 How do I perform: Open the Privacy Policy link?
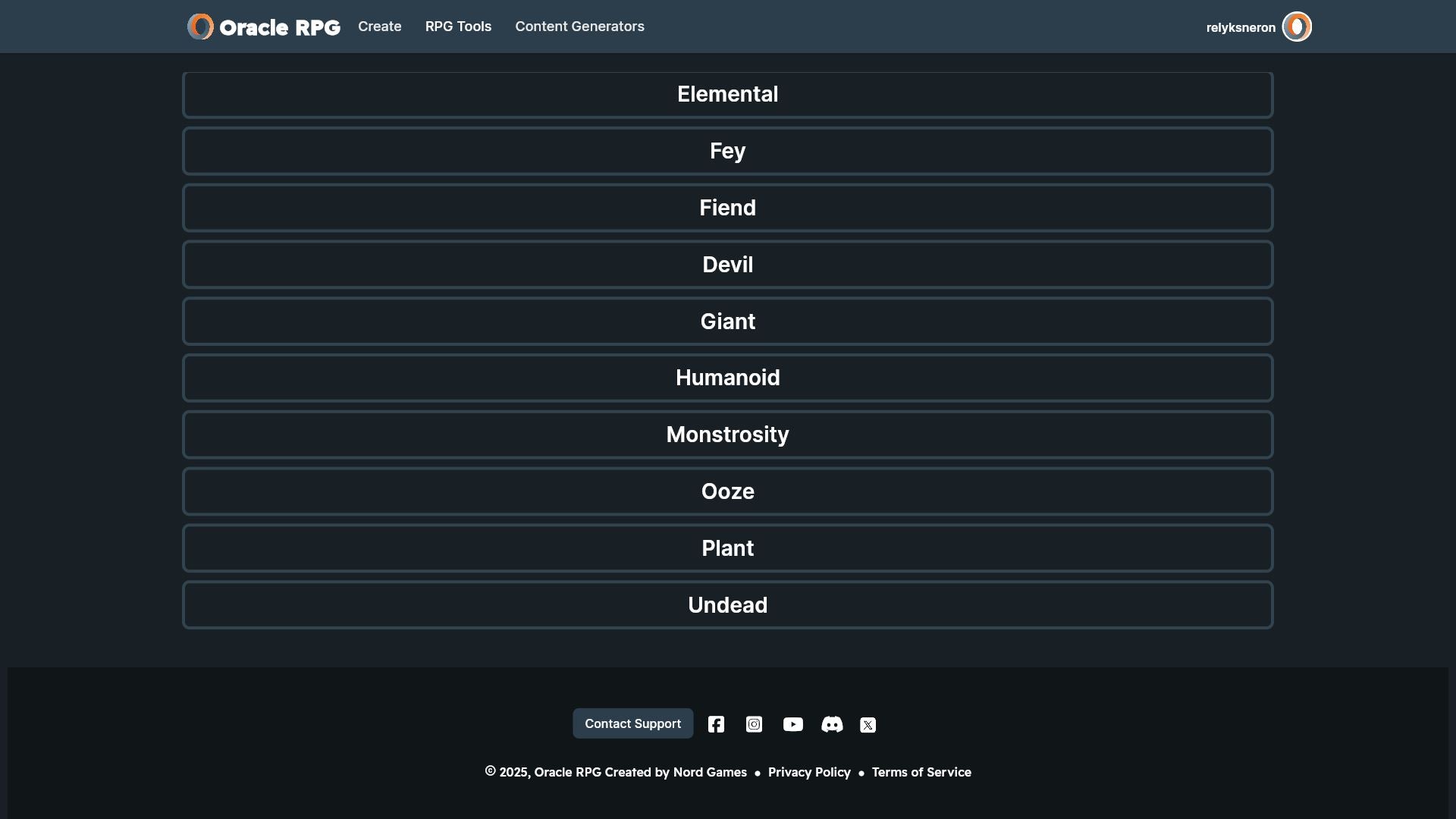point(809,772)
